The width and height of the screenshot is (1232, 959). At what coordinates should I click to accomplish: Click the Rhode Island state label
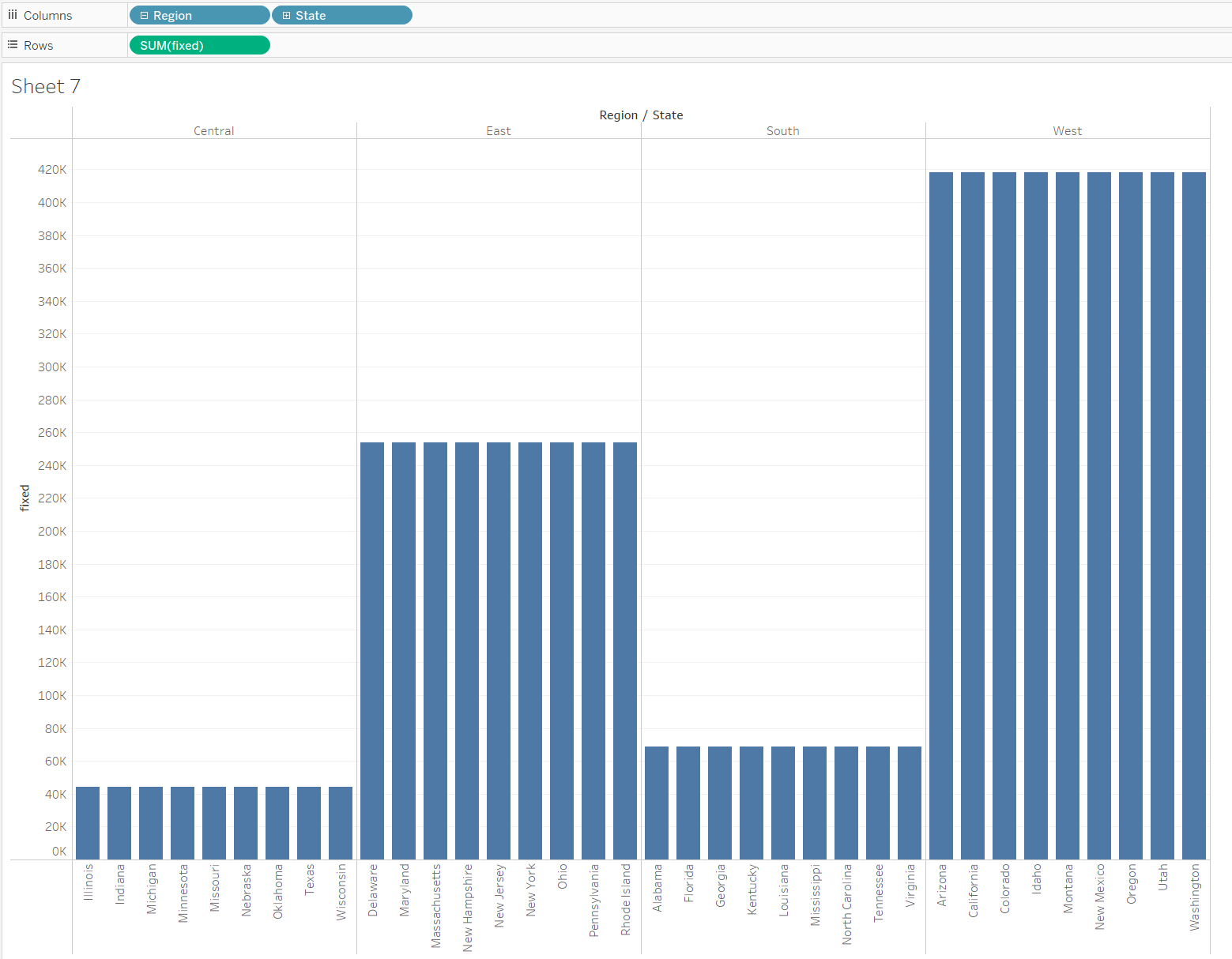(x=625, y=899)
